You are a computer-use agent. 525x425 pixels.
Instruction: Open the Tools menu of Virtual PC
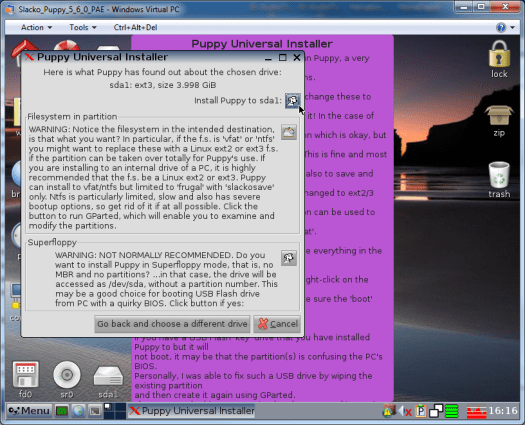coord(82,27)
